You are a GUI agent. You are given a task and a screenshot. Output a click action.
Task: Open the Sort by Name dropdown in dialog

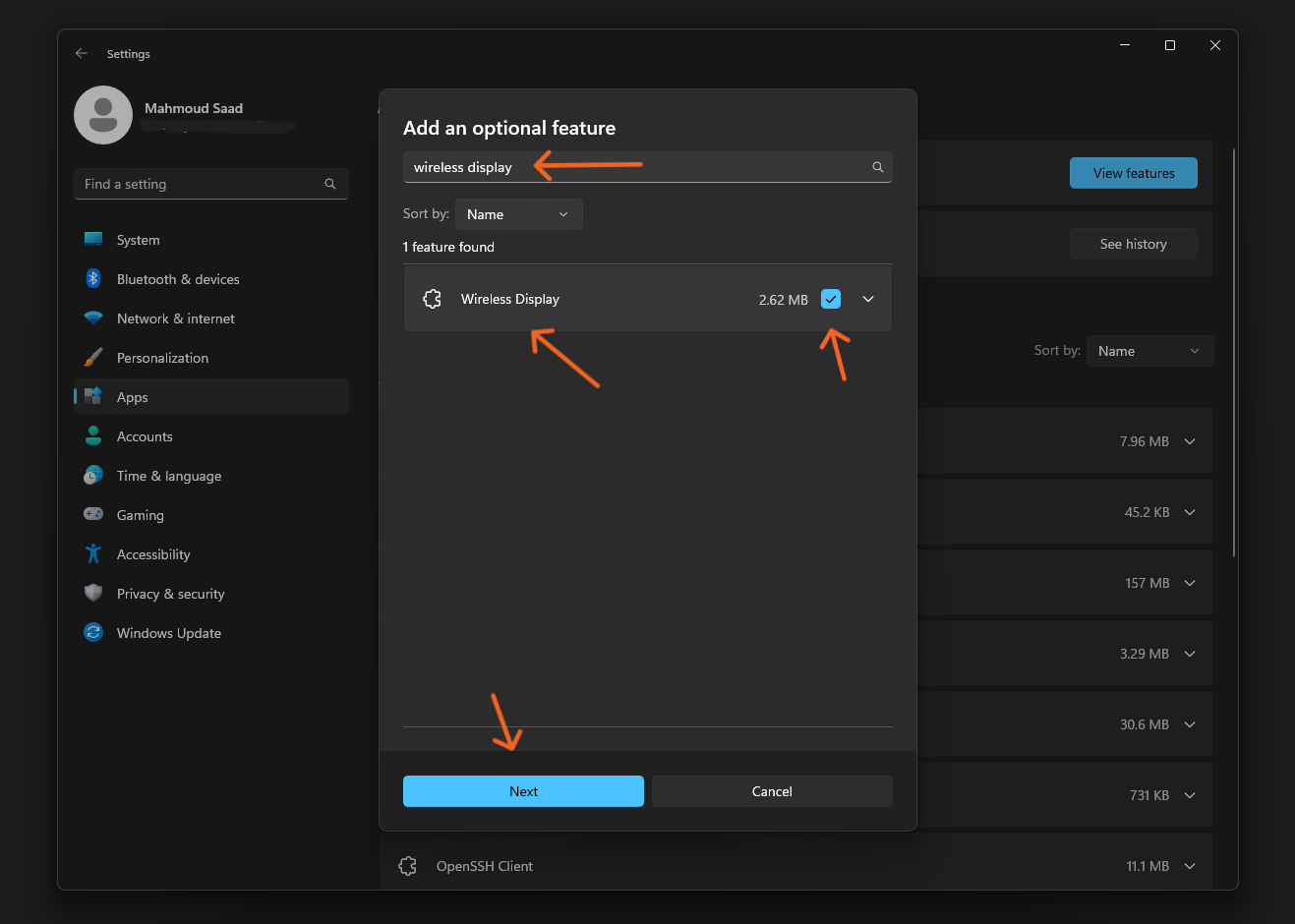pyautogui.click(x=518, y=214)
